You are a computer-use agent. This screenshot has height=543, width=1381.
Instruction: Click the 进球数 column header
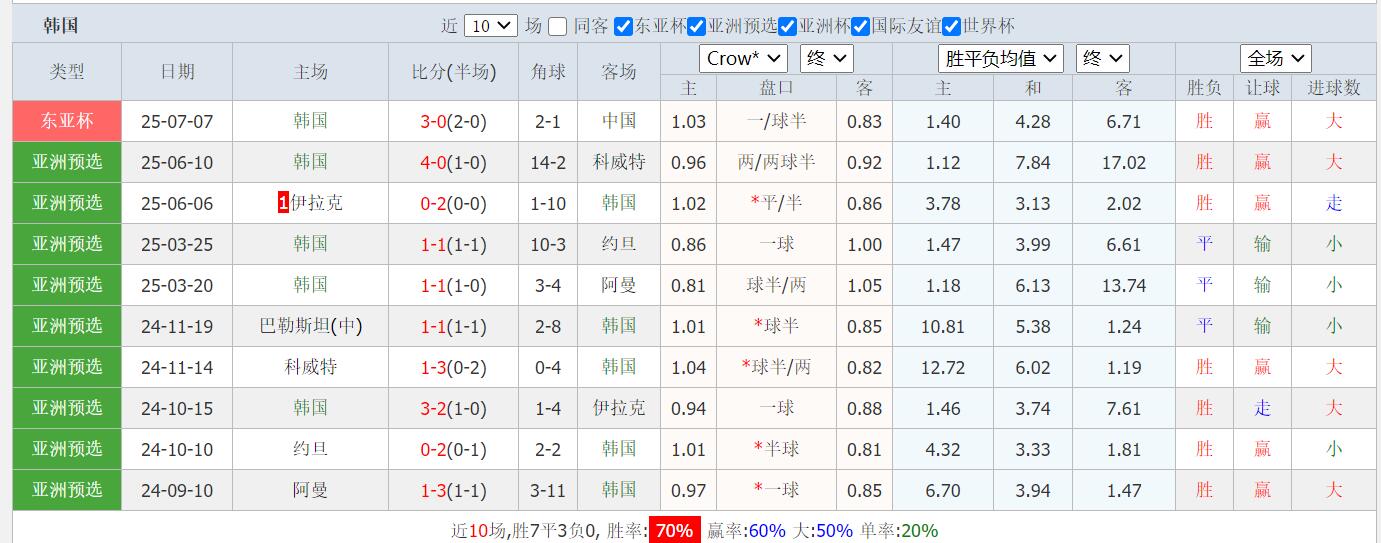pyautogui.click(x=1334, y=88)
